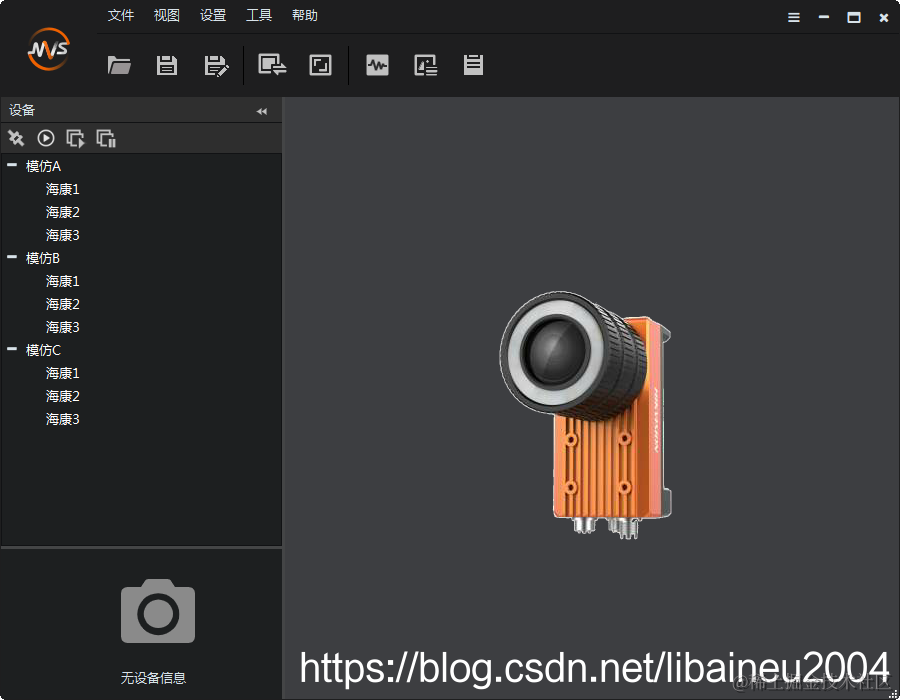Select 海康3 under 模仿B

tap(63, 327)
